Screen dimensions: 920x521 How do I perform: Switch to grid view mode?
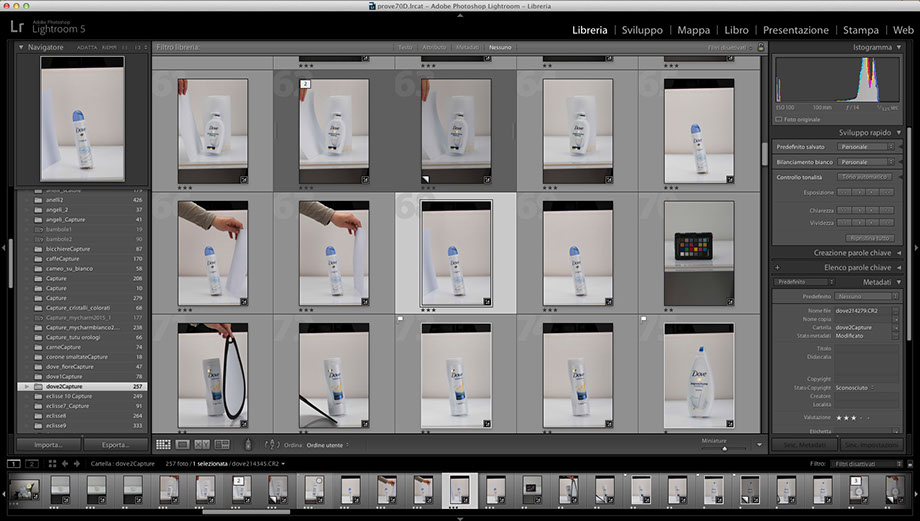point(163,445)
